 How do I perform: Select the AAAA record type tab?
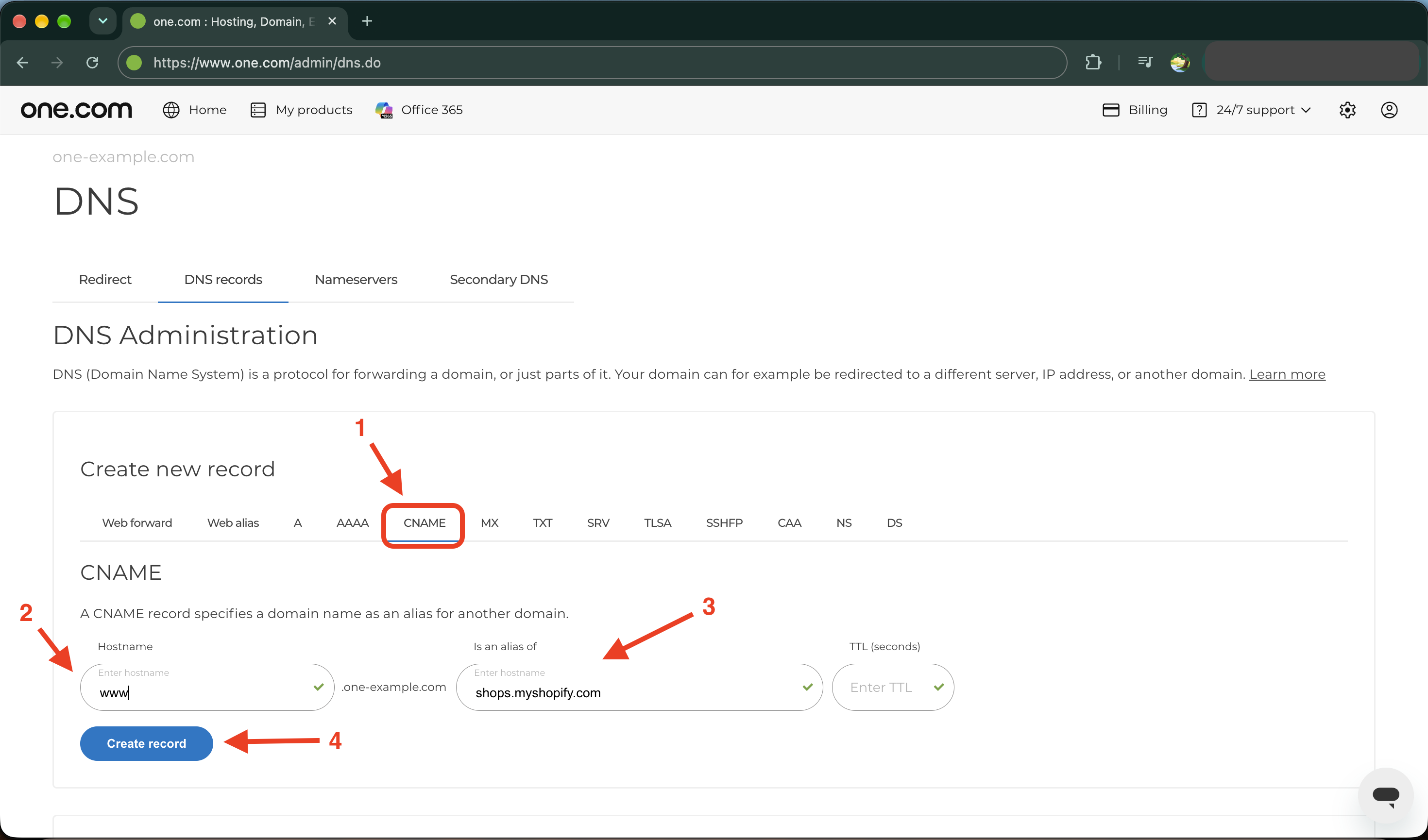tap(353, 523)
